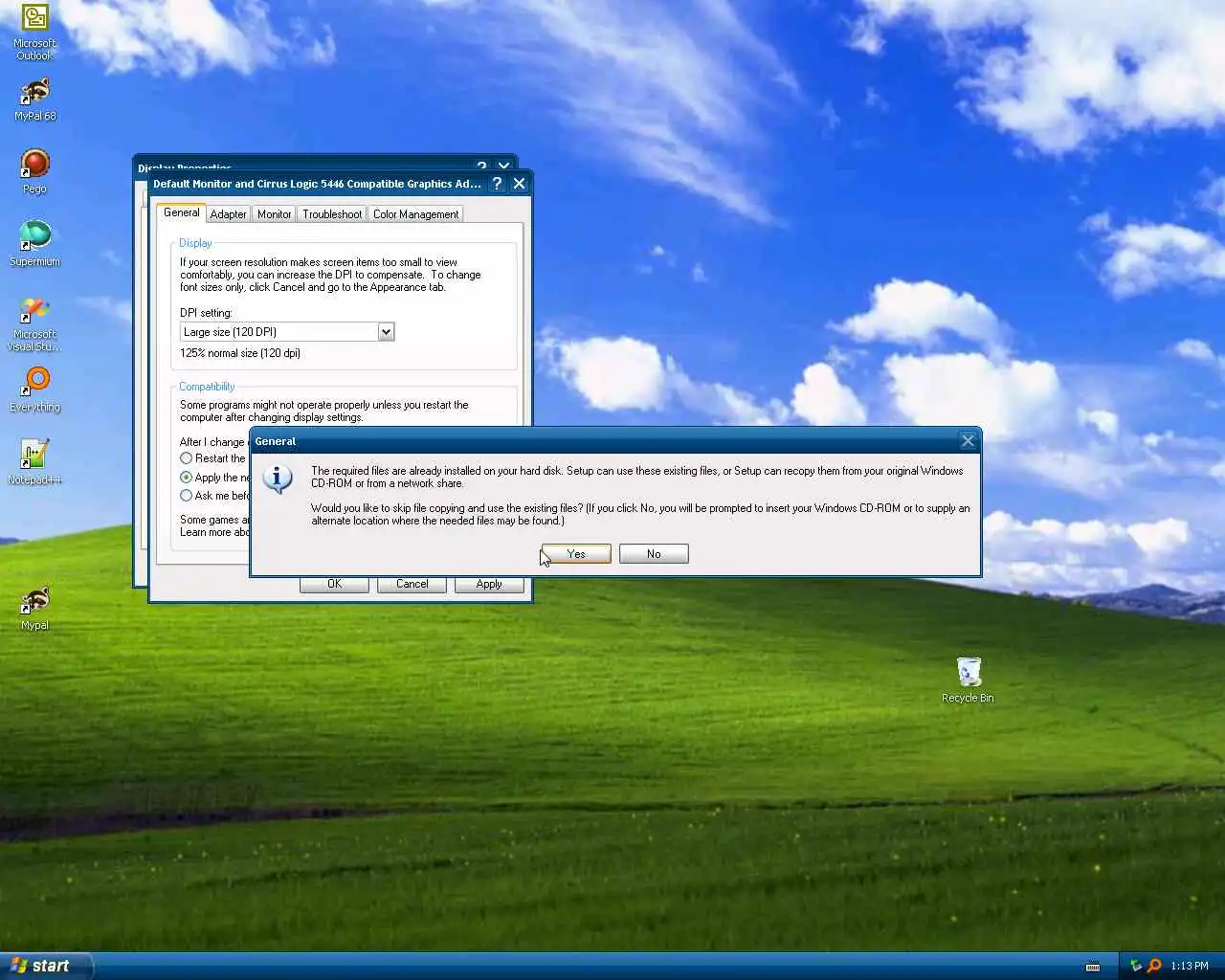Open the Microsoft Outlook desktop icon
The image size is (1225, 980).
pos(34,32)
